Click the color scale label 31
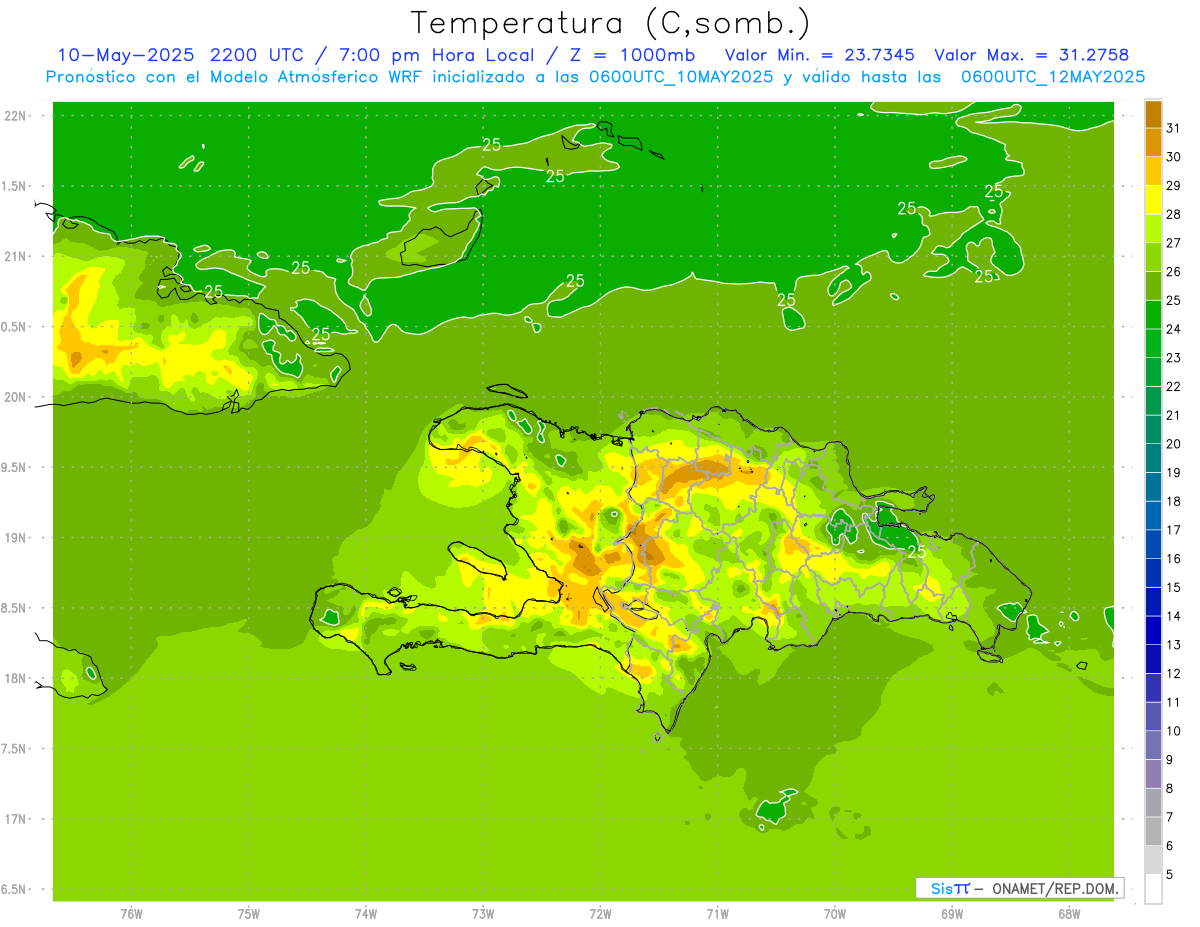The image size is (1200, 927). pyautogui.click(x=1173, y=128)
